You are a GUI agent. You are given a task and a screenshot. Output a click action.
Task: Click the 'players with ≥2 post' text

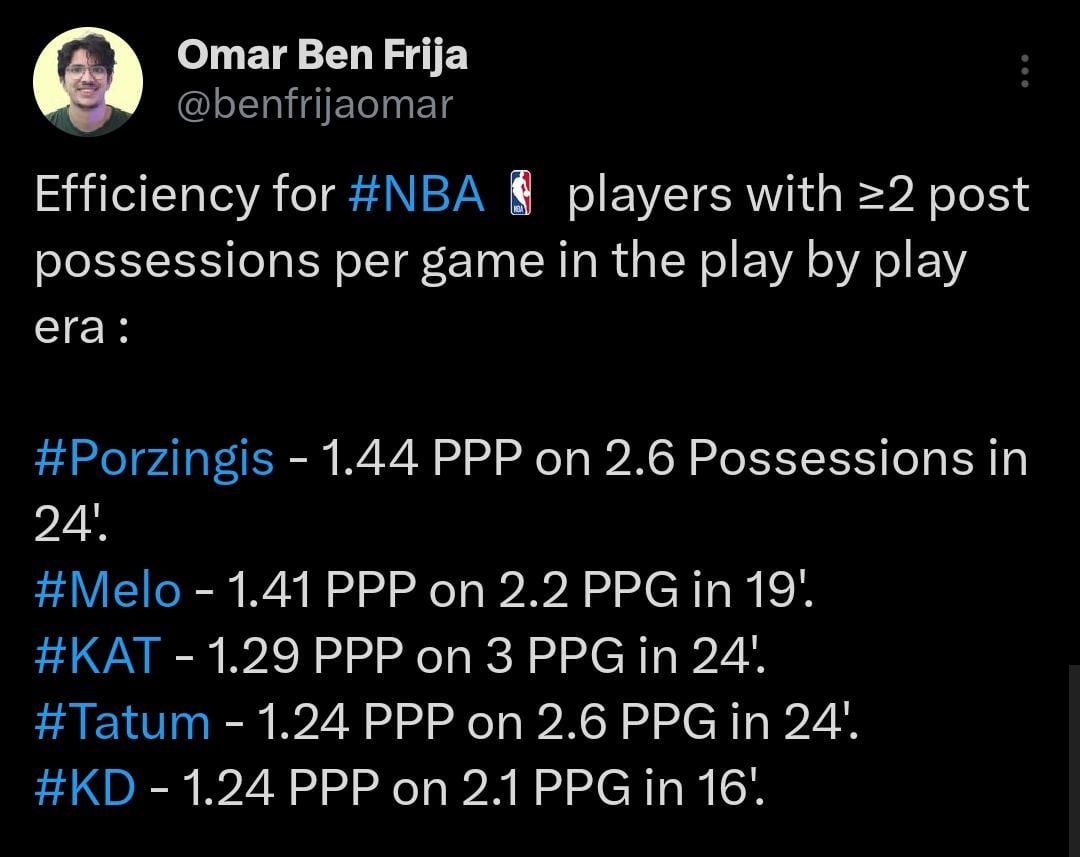coord(797,194)
